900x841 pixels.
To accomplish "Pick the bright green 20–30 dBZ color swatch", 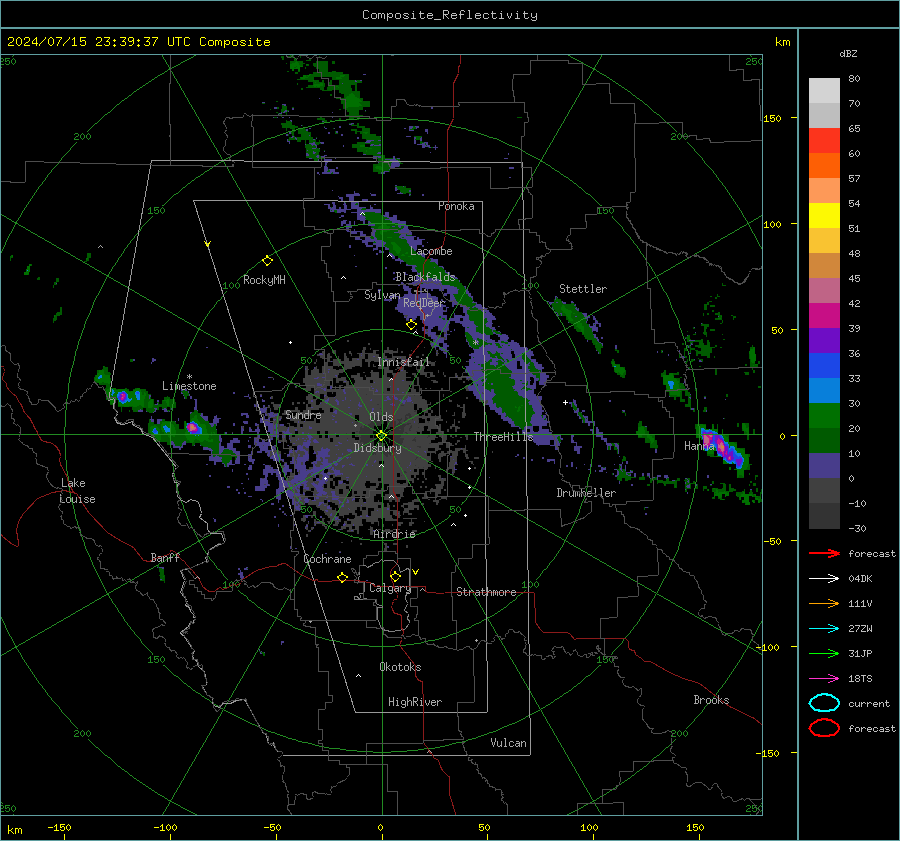I will [824, 416].
